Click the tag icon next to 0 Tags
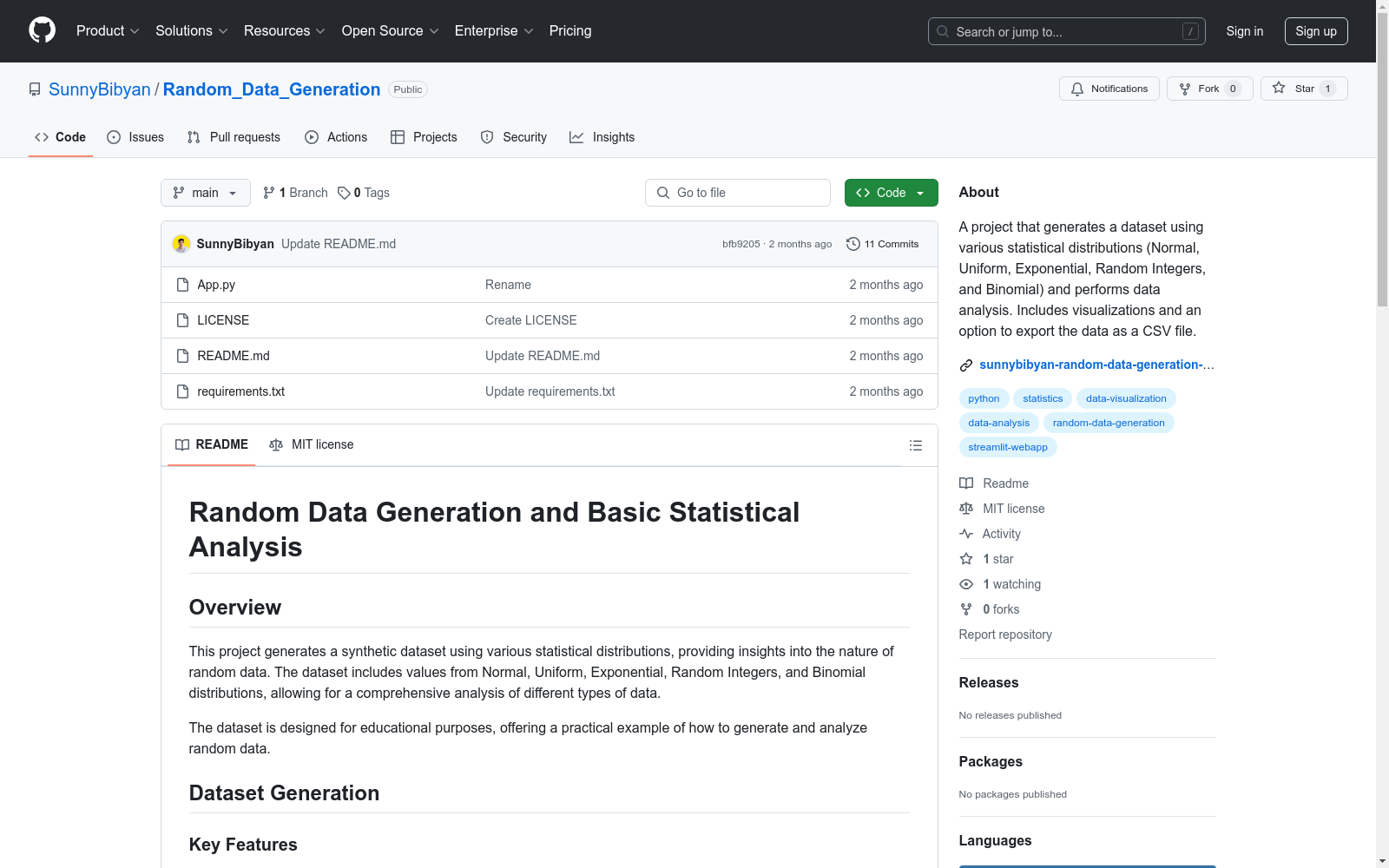This screenshot has height=868, width=1389. [x=344, y=193]
